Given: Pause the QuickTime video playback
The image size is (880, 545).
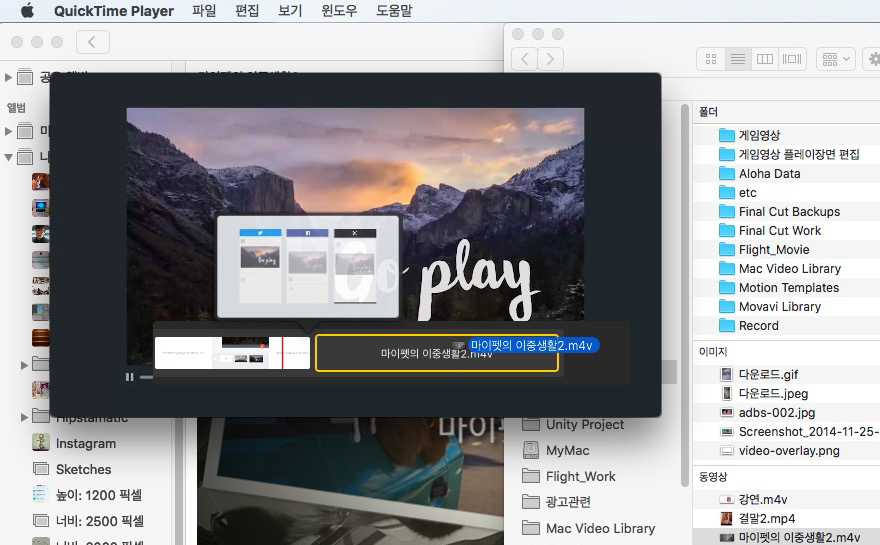Looking at the screenshot, I should point(130,377).
